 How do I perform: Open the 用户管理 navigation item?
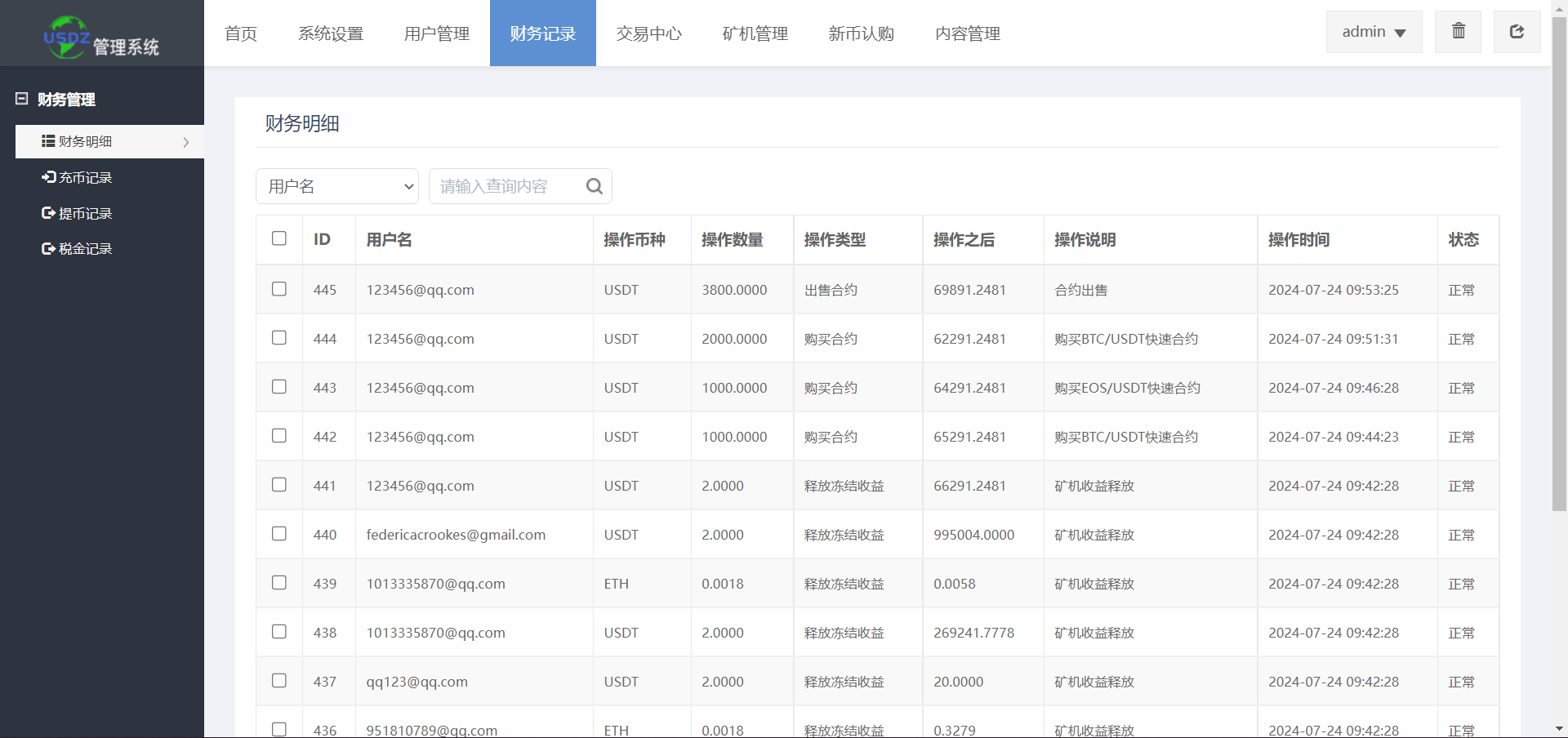pos(436,33)
